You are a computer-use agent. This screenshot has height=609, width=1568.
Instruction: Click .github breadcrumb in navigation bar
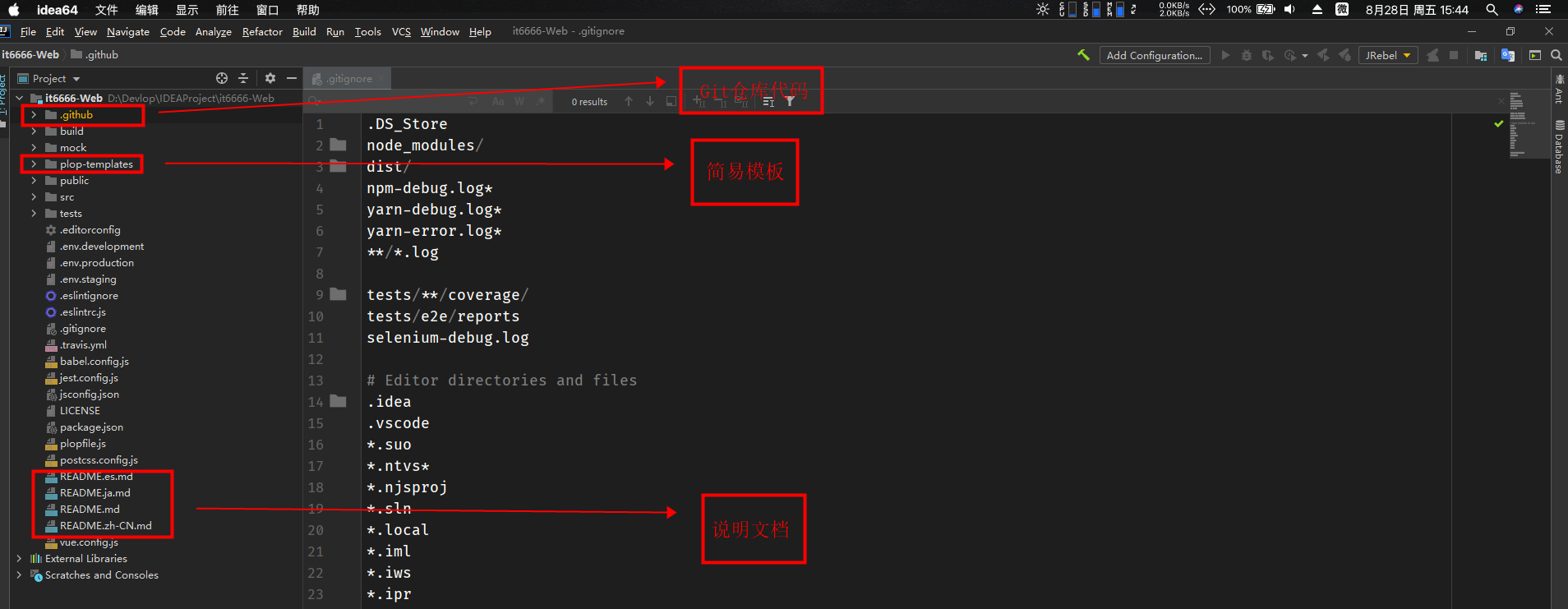click(x=95, y=55)
